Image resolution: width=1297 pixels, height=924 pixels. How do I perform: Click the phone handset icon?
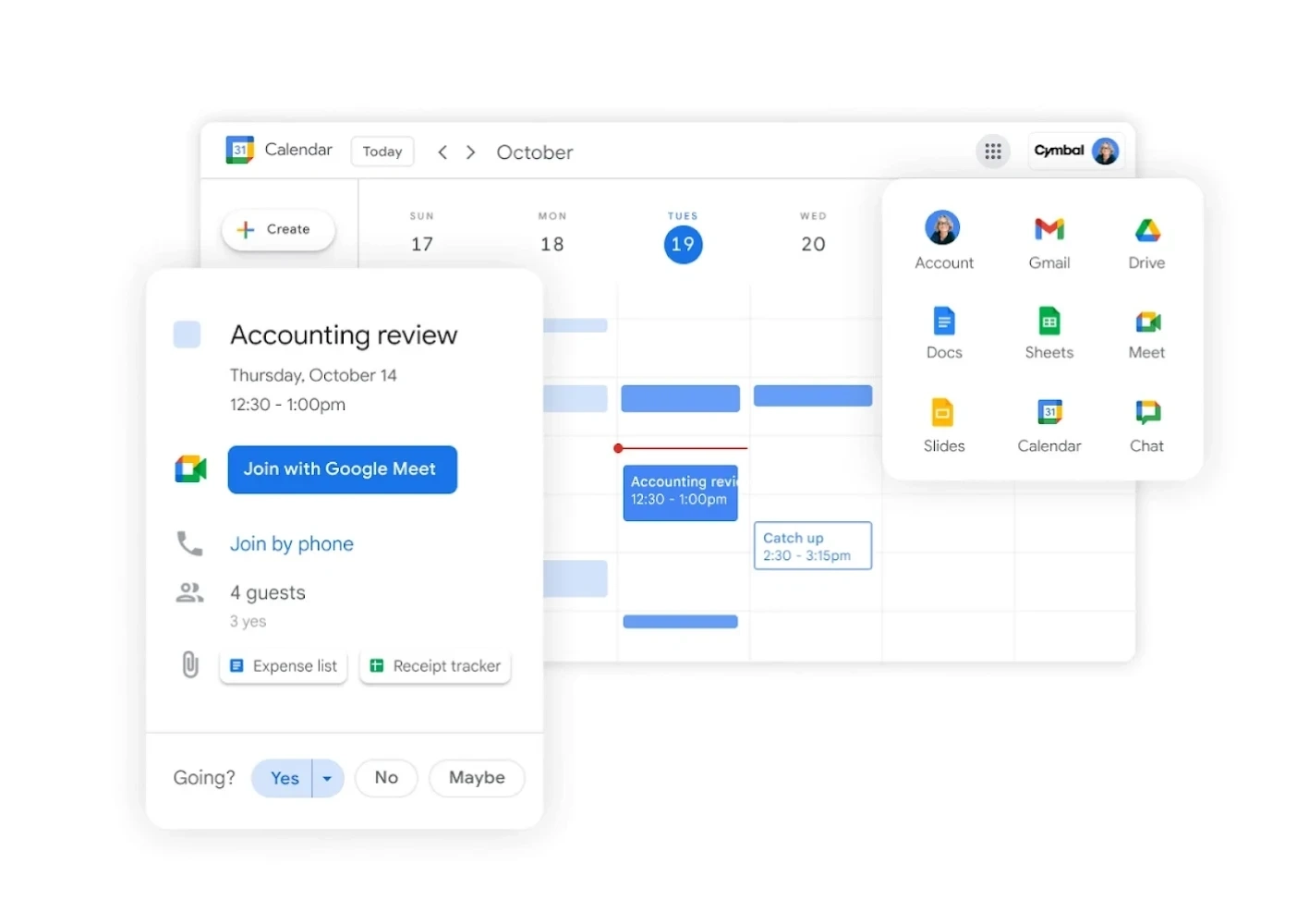click(189, 543)
